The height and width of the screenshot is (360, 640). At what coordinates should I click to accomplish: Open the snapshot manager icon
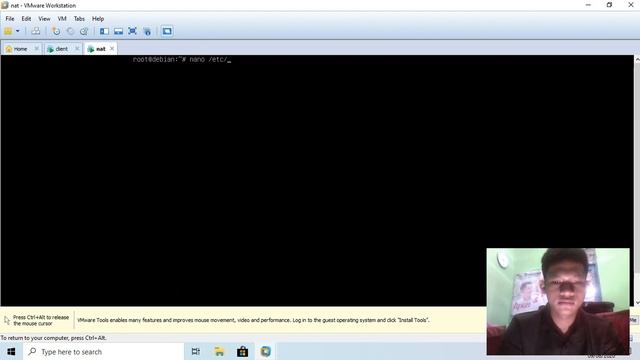(x=84, y=31)
